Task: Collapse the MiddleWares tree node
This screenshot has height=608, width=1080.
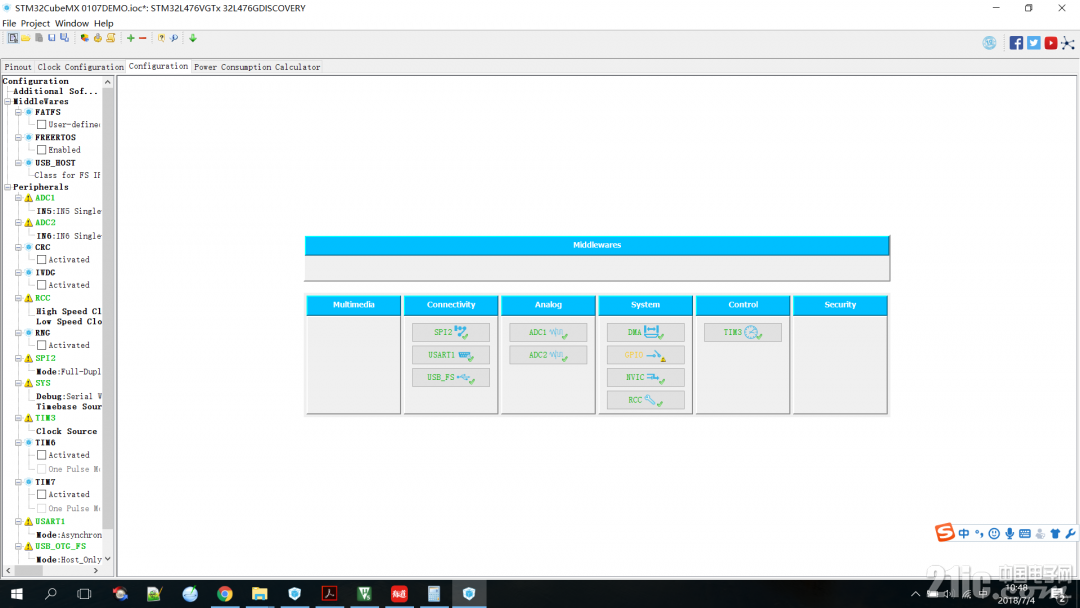Action: tap(8, 101)
